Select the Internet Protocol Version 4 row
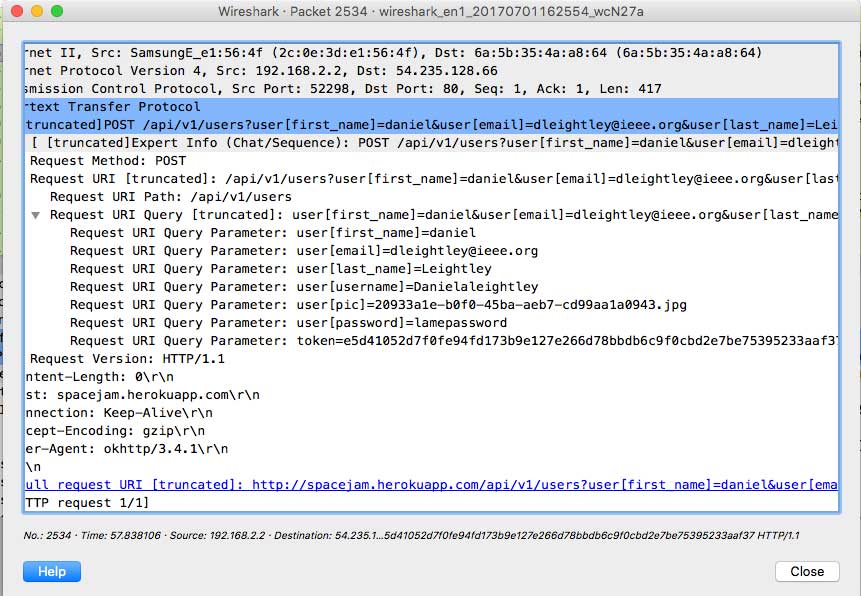This screenshot has height=596, width=861. click(432, 71)
